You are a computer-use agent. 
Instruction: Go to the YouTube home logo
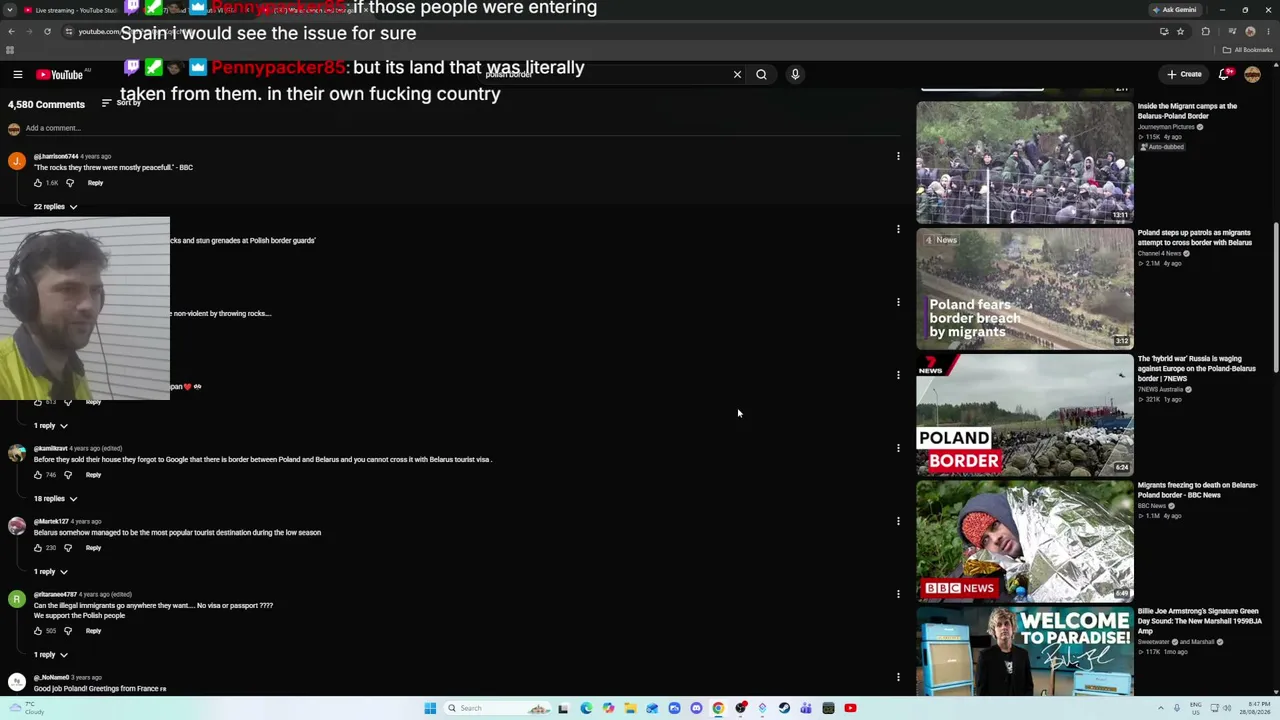(60, 74)
